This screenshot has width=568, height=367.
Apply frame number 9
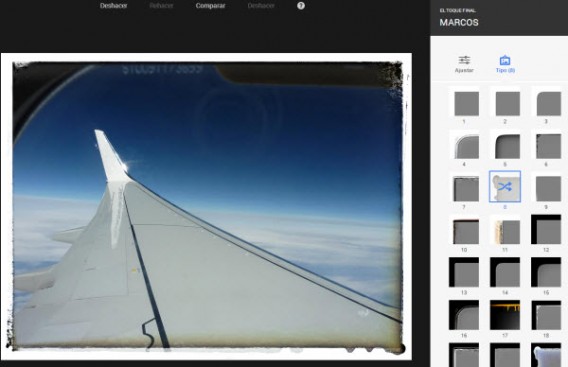546,188
